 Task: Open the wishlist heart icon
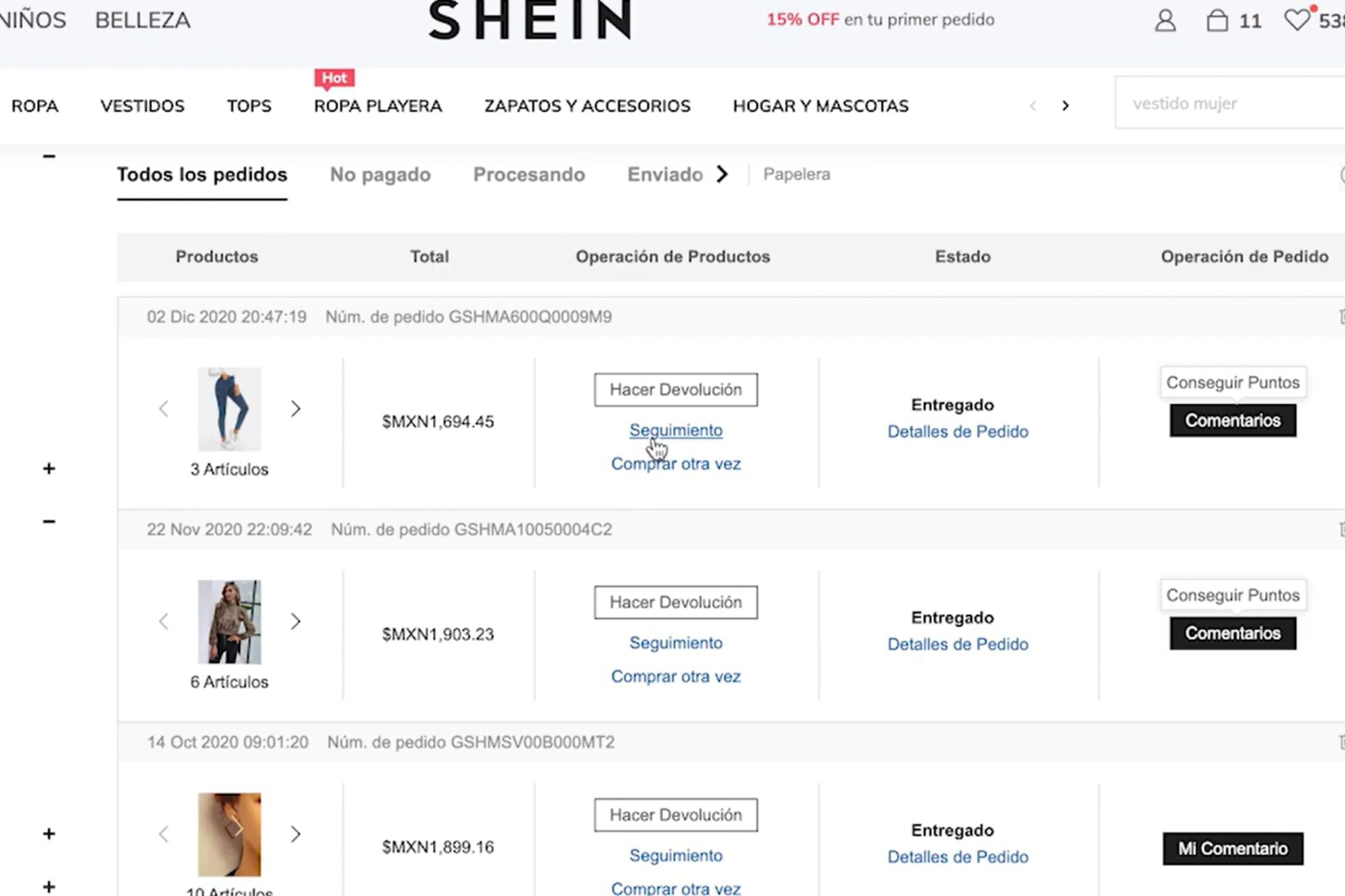pos(1297,19)
